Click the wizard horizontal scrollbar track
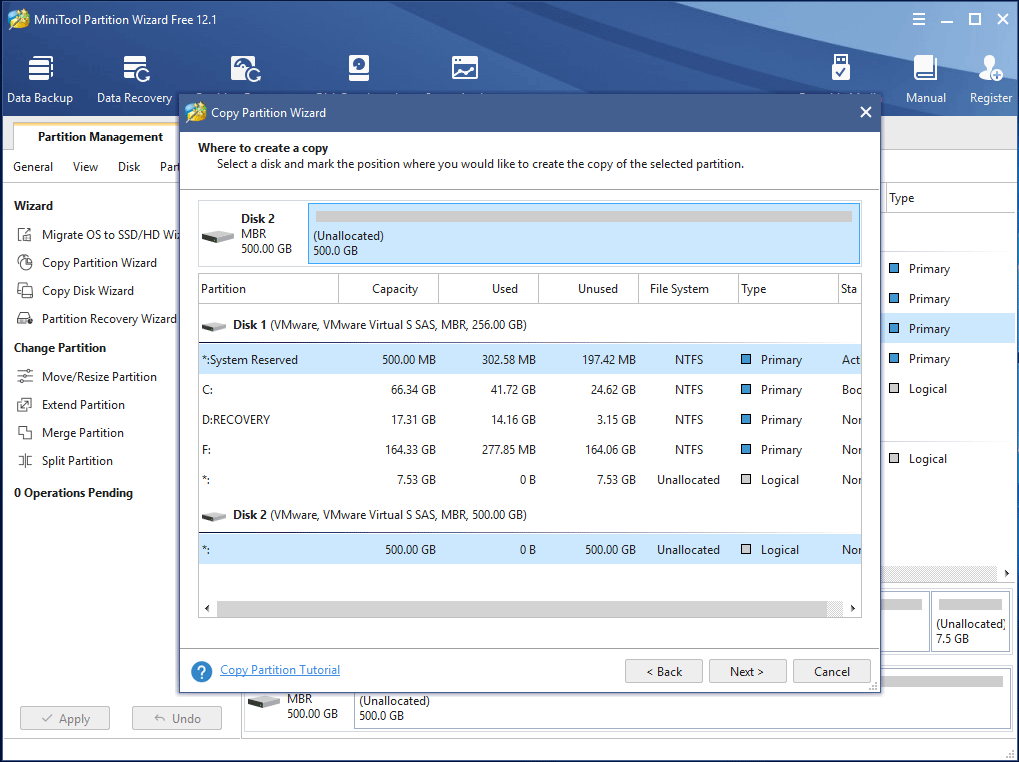The image size is (1019, 762). pyautogui.click(x=529, y=609)
